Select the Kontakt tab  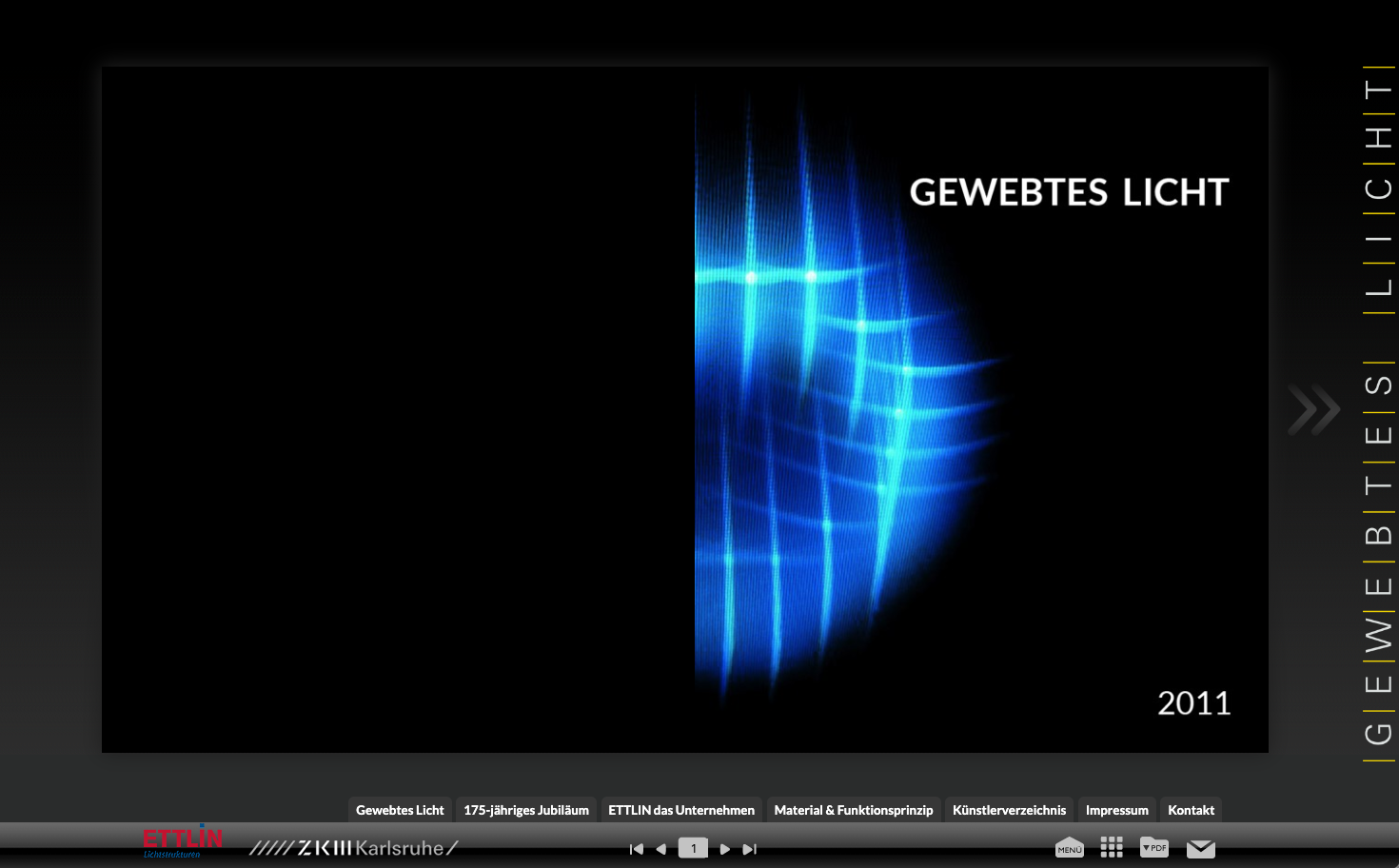1191,810
